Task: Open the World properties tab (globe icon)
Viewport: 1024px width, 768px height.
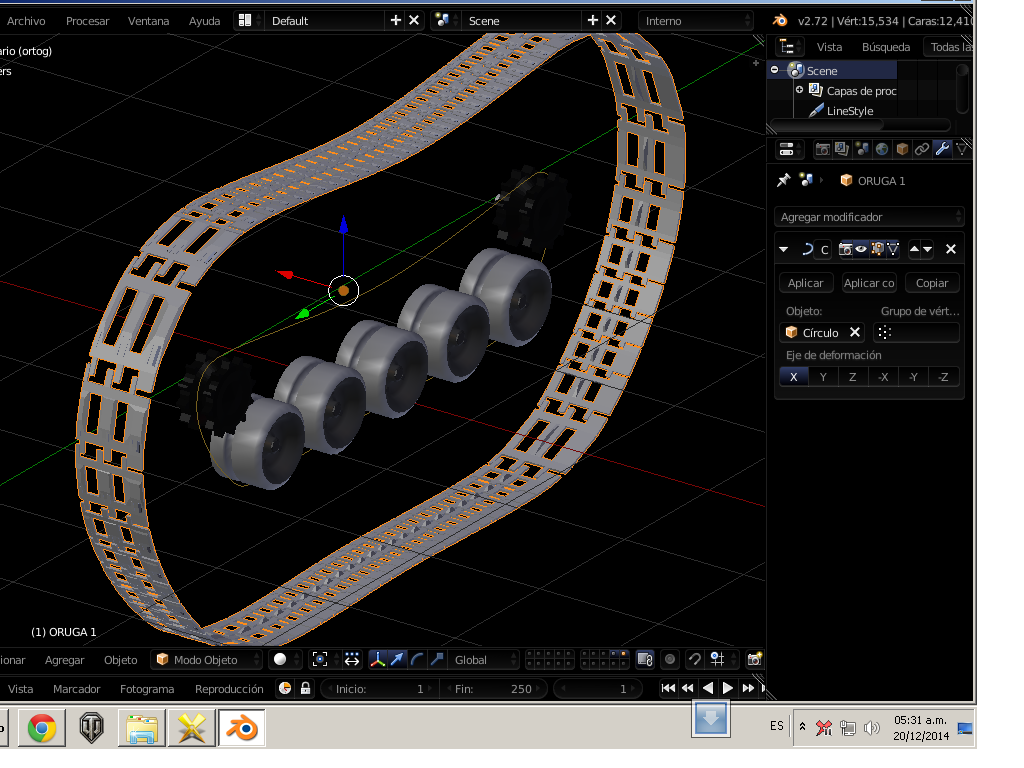Action: pos(882,149)
